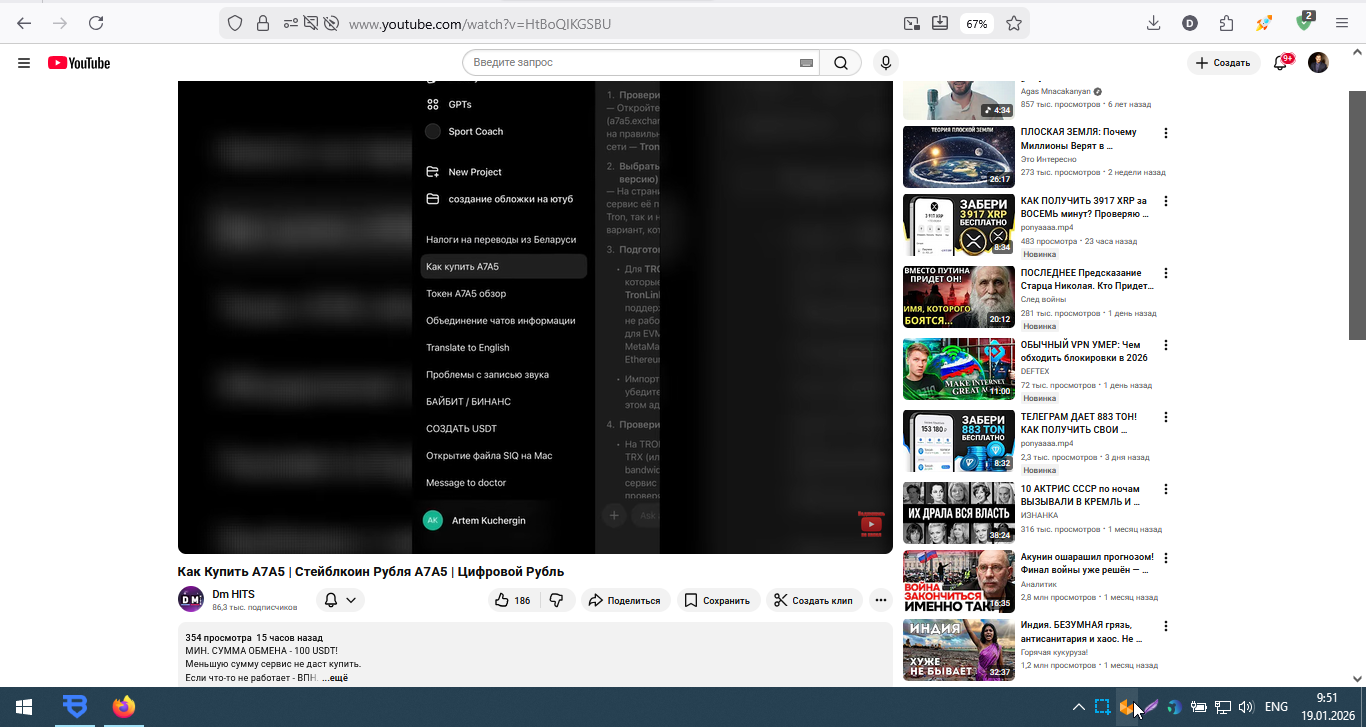
Task: Reload the YouTube page
Action: 96,23
